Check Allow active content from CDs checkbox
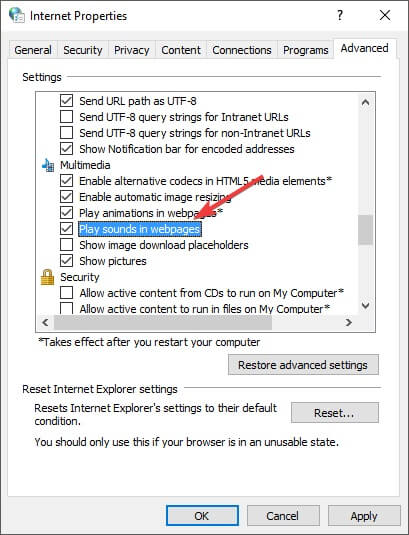 [67, 293]
